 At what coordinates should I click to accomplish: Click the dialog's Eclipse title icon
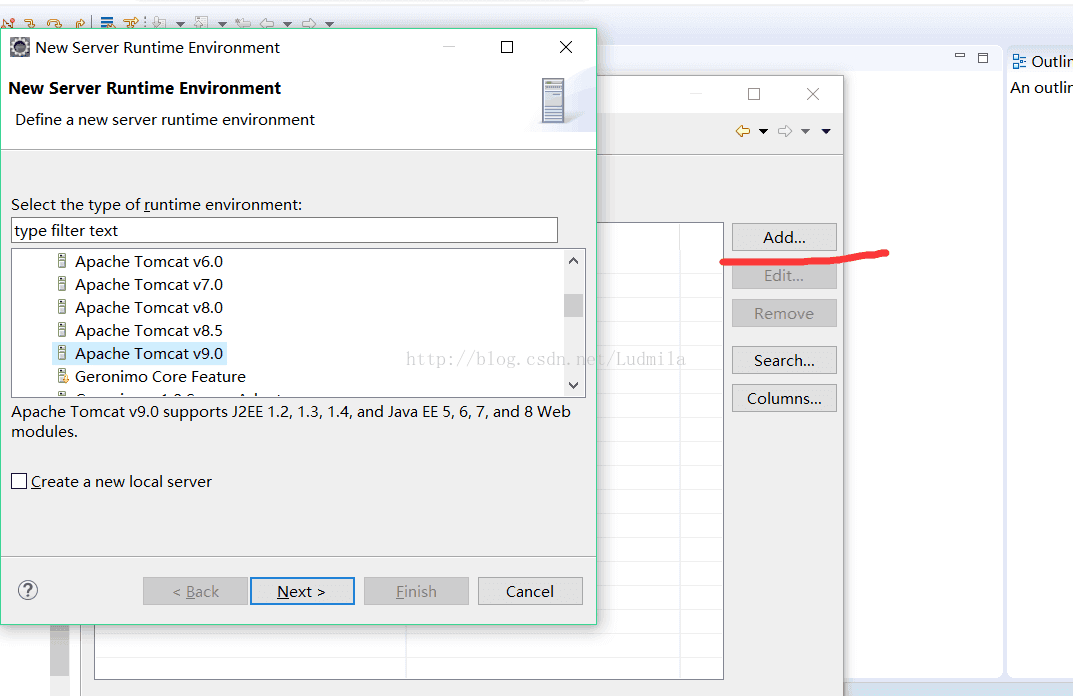tap(20, 47)
